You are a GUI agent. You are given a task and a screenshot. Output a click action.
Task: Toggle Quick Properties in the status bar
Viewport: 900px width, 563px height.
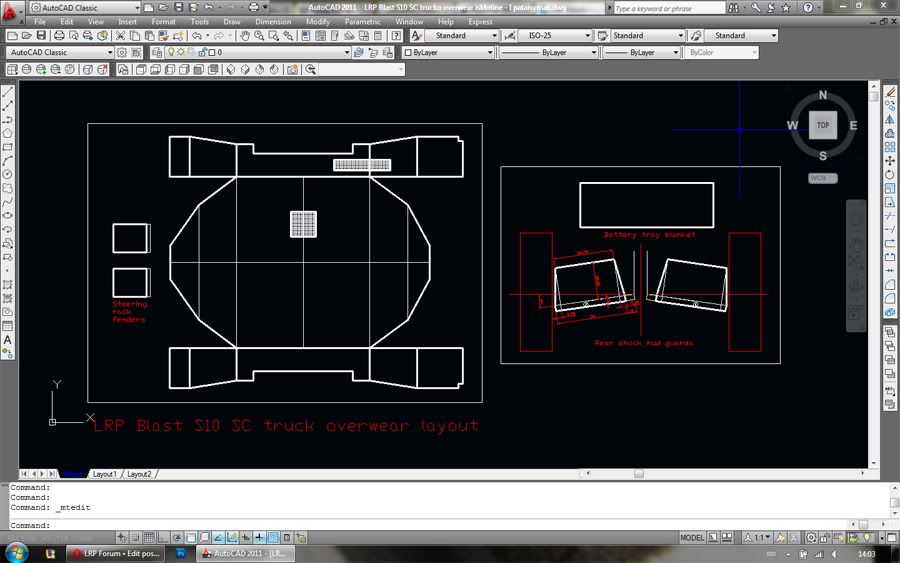[287, 538]
